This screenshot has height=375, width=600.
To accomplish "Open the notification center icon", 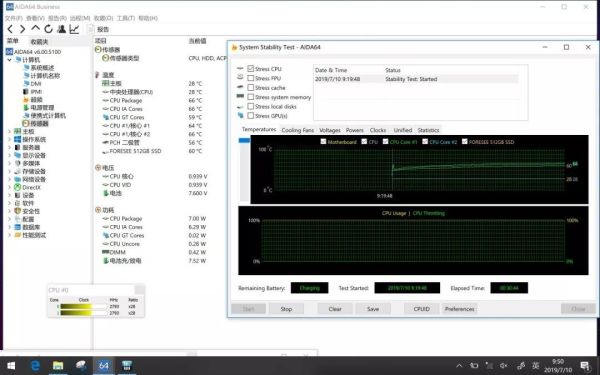I will [x=585, y=366].
